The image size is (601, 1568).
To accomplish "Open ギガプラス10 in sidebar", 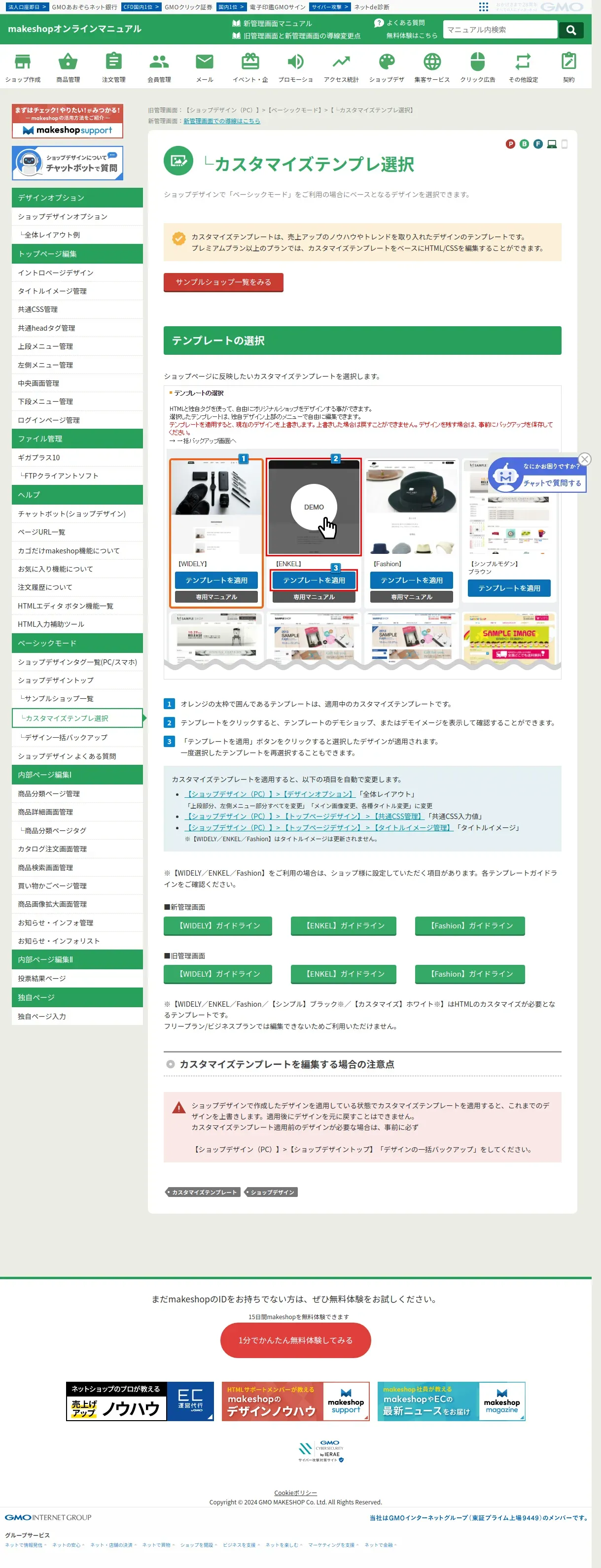I will pyautogui.click(x=77, y=458).
